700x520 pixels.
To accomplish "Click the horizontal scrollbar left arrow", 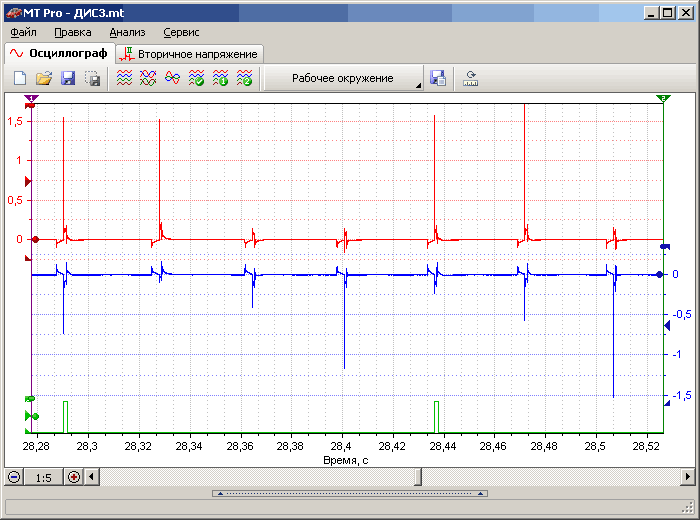I will [x=92, y=477].
